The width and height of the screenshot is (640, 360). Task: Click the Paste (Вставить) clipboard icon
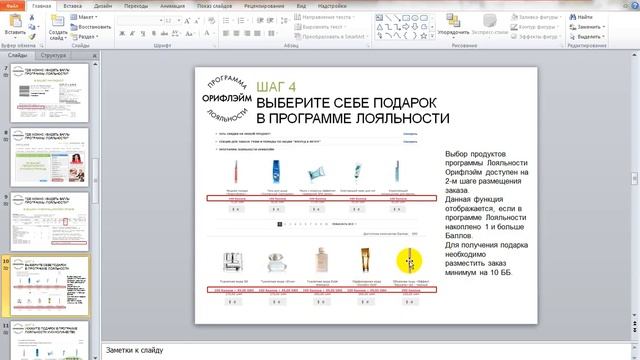15,21
